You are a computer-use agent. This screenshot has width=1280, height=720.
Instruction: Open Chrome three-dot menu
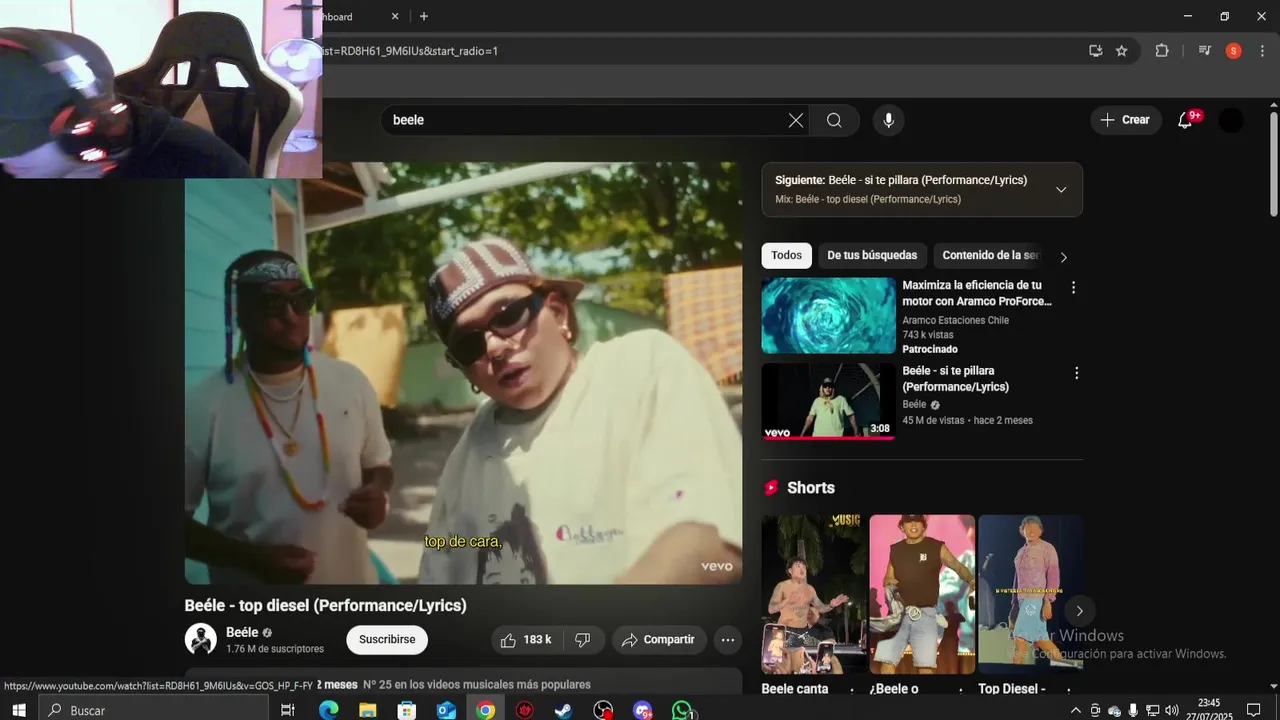point(1263,51)
